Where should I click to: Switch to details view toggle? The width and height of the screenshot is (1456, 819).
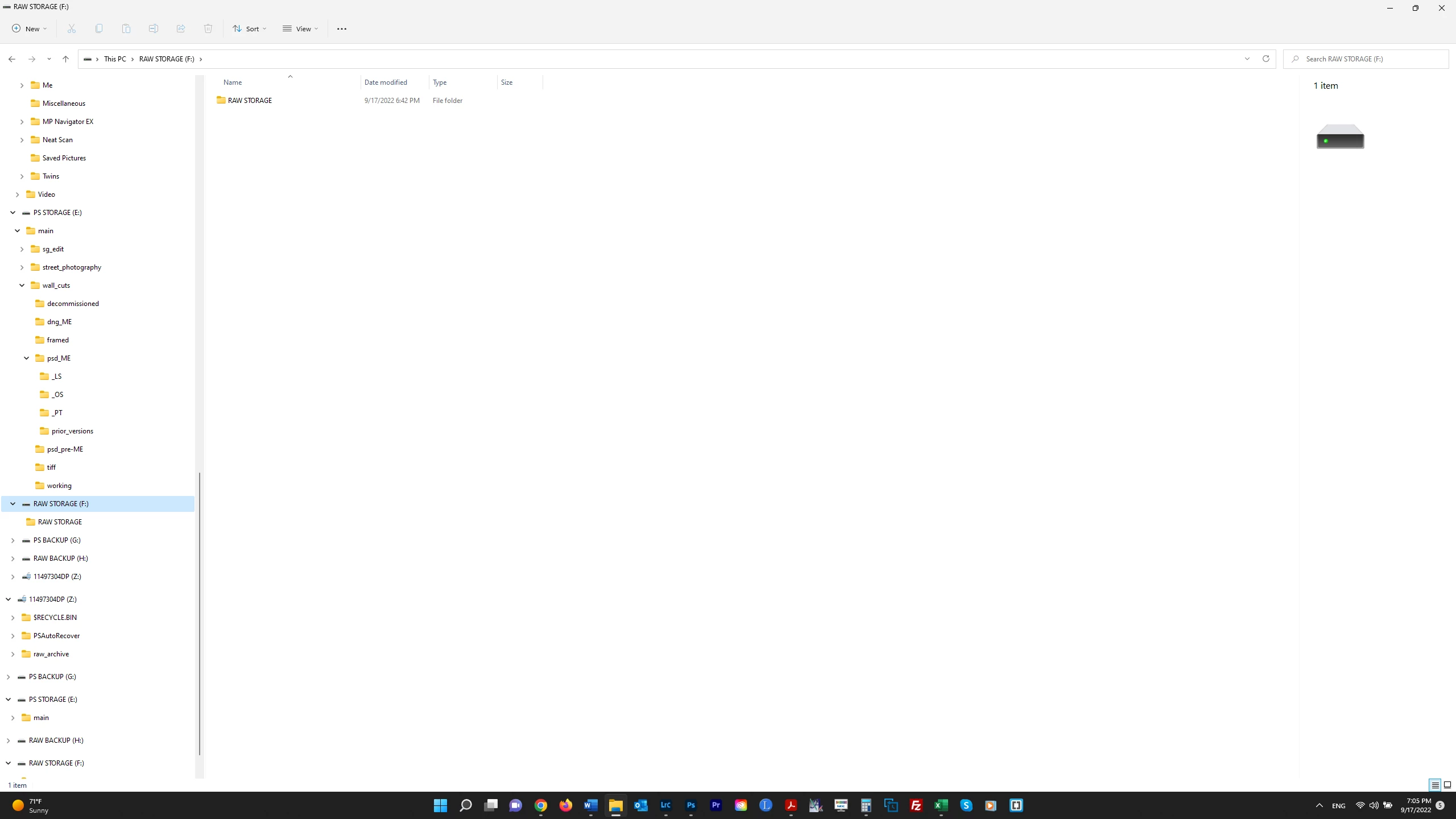click(x=1435, y=785)
